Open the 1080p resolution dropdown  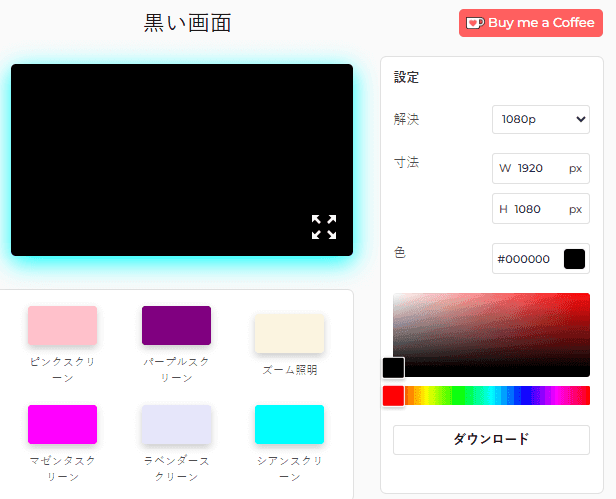[x=540, y=119]
